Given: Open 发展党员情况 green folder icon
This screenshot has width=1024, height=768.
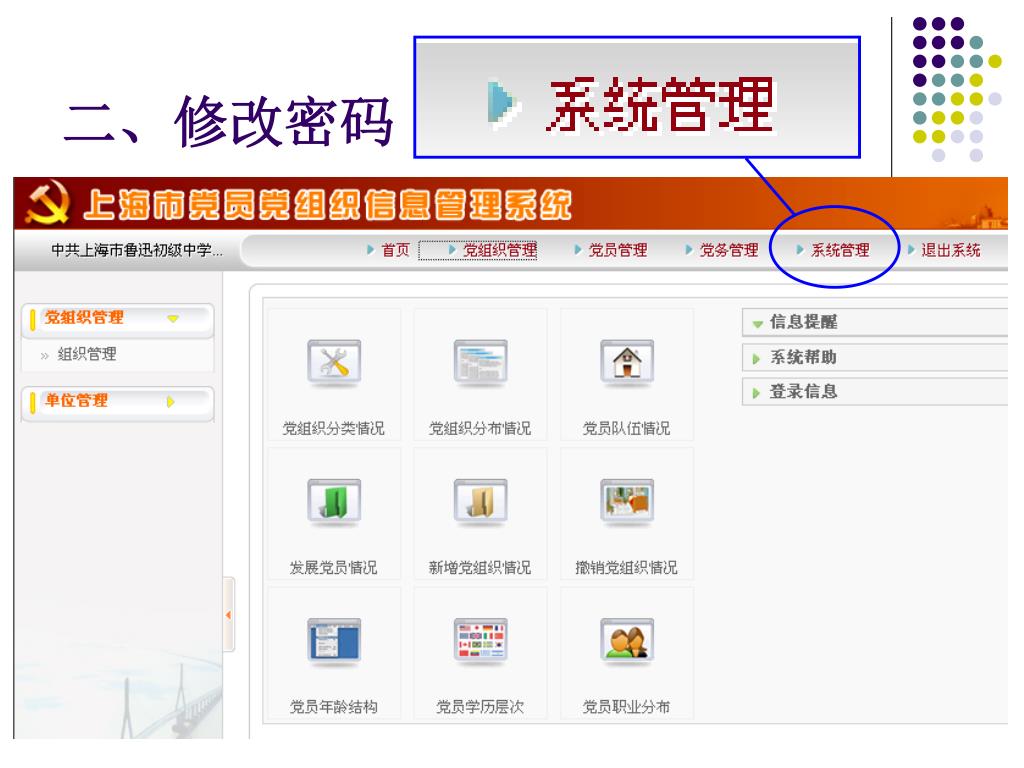Looking at the screenshot, I should [x=334, y=501].
